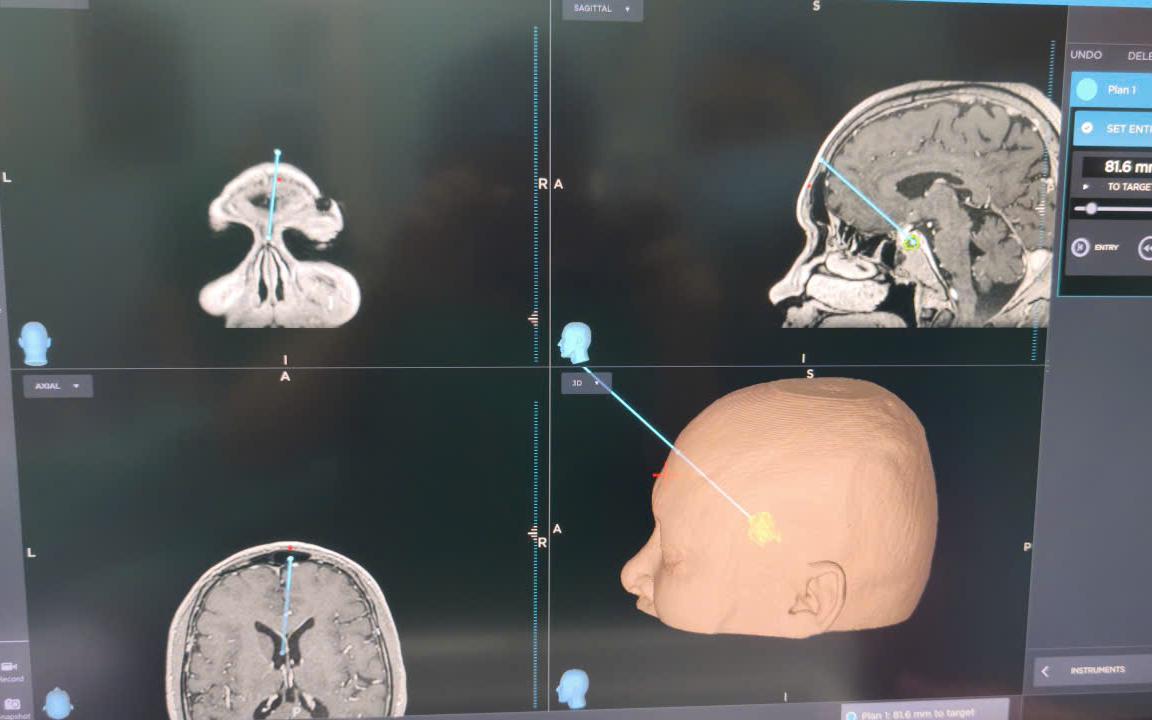Click the axial view head orientation icon

click(x=57, y=703)
